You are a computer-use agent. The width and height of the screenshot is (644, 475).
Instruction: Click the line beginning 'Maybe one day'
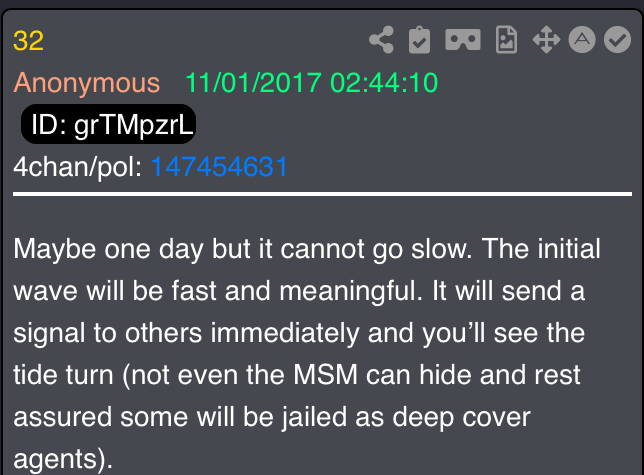click(307, 249)
